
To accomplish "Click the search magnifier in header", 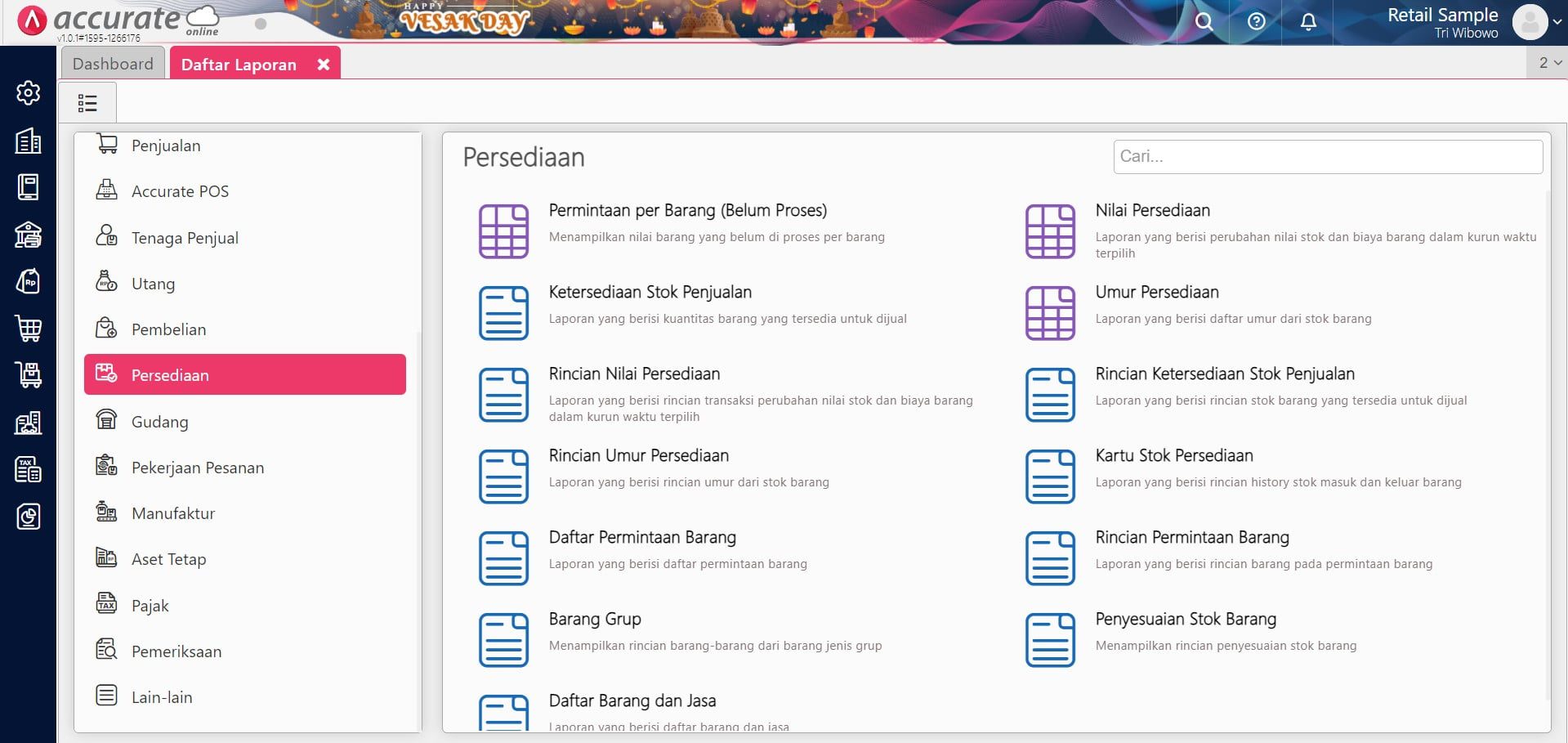I will click(1204, 22).
